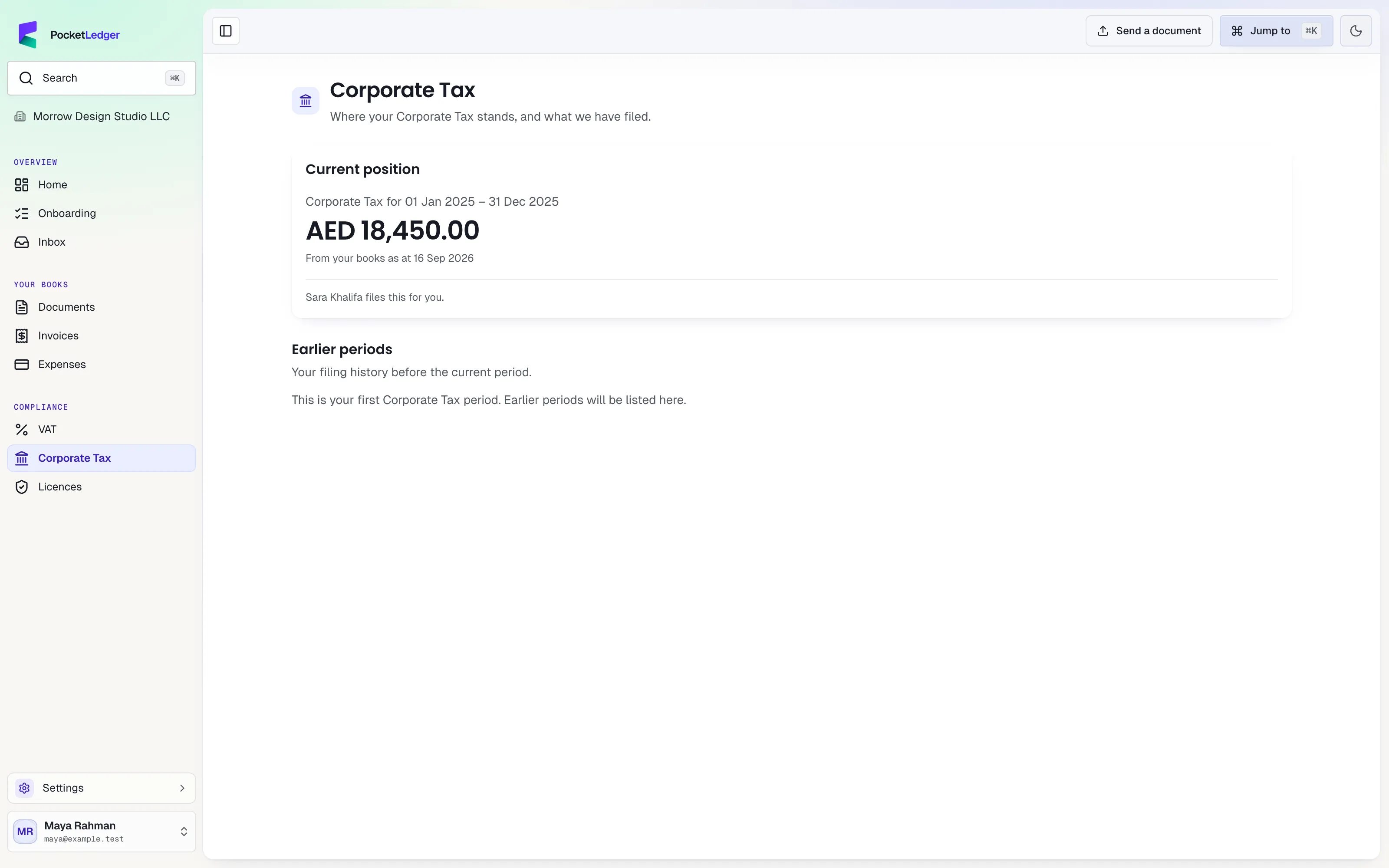Click 'Sara Khalifa files this for you.' text
1389x868 pixels.
pos(375,297)
